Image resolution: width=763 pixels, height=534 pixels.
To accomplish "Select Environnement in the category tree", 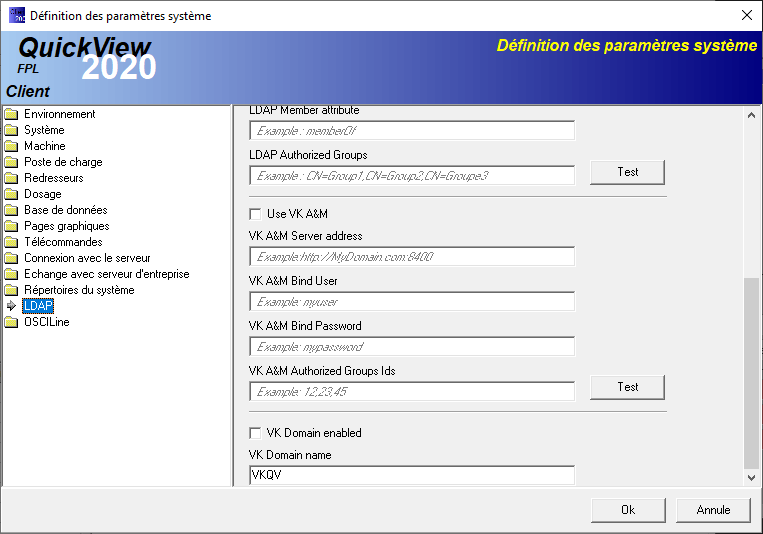I will (60, 114).
